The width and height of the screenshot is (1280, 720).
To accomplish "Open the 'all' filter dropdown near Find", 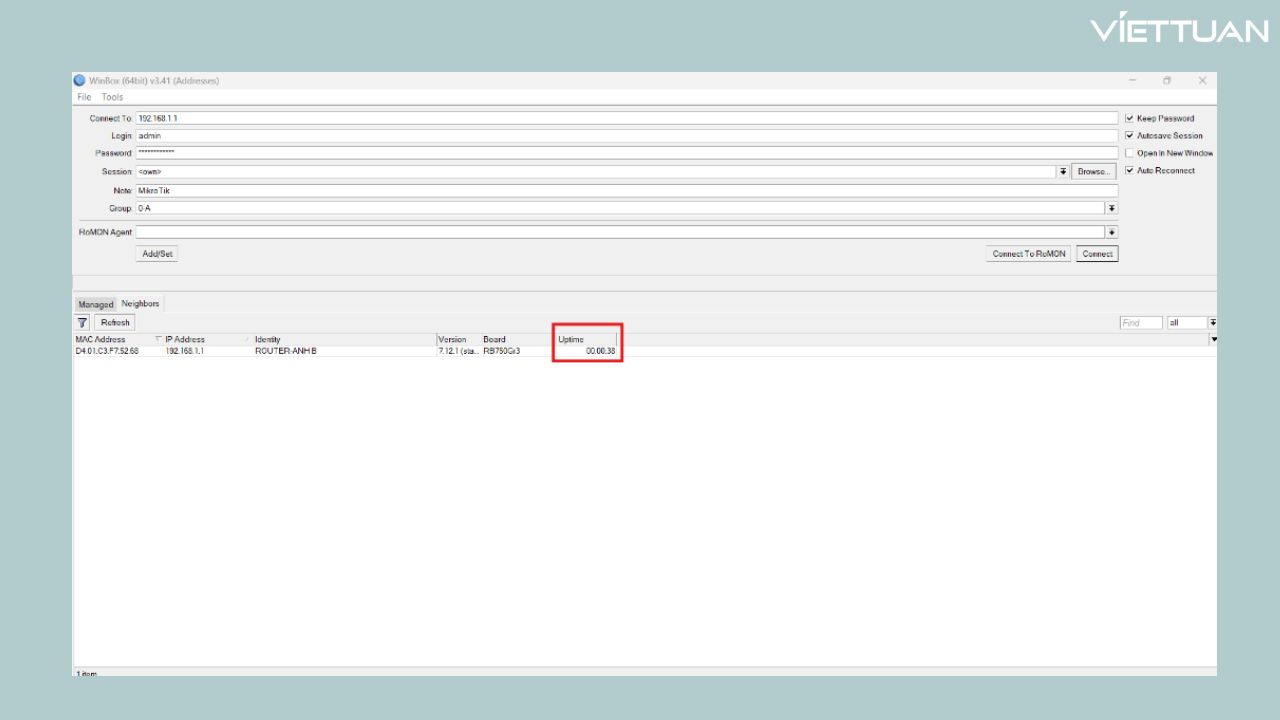I will pyautogui.click(x=1212, y=323).
